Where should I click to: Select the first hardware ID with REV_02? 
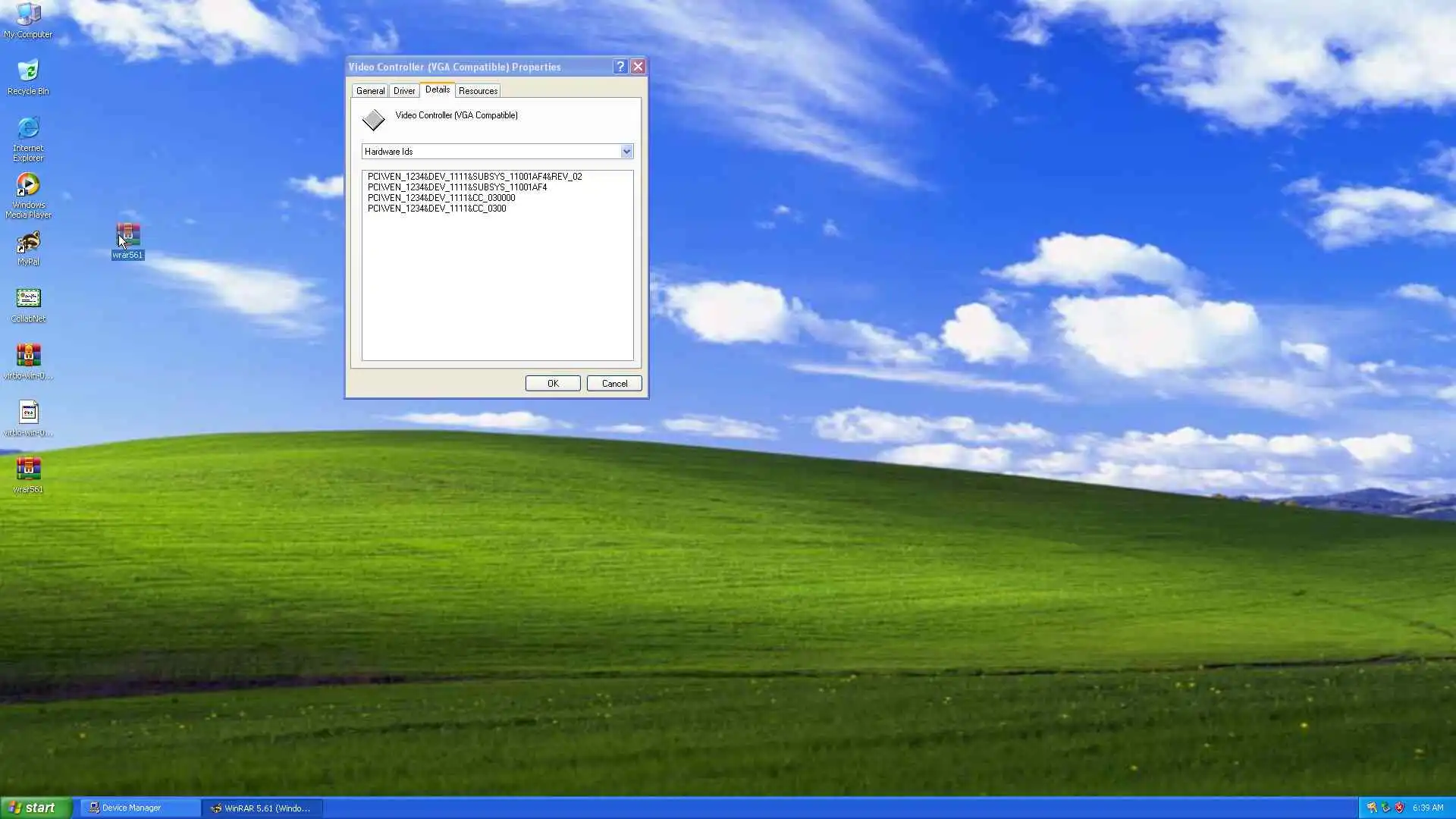tap(475, 177)
